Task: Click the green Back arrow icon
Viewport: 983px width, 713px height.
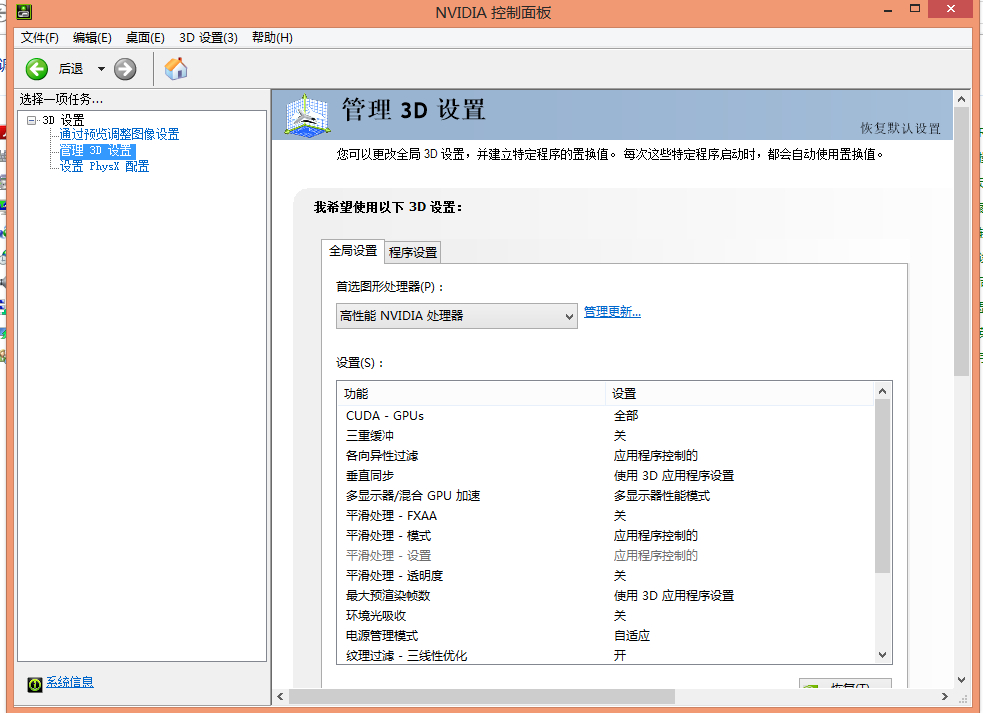Action: 37,69
